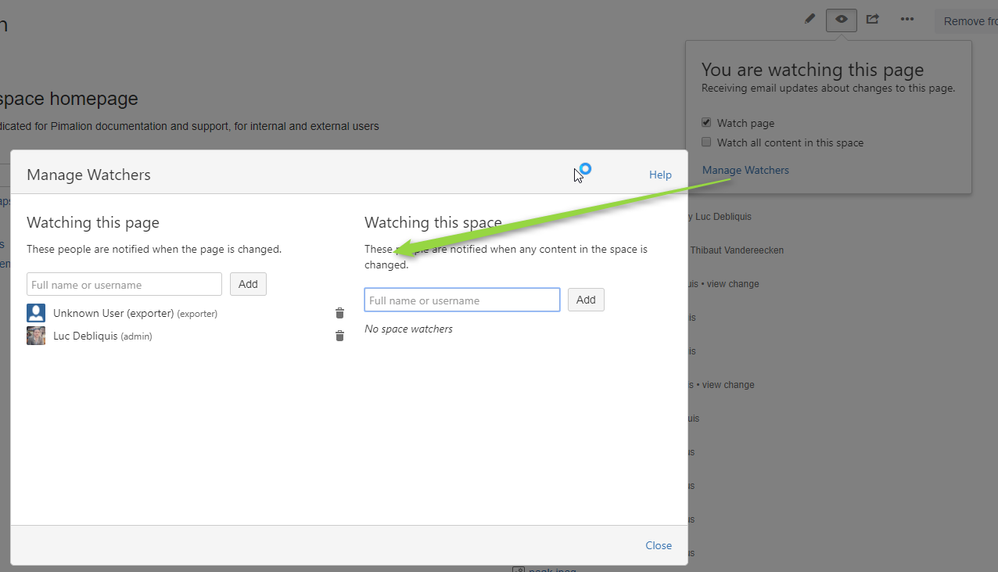
Task: Open Help link in Manage Watchers dialog
Action: click(660, 174)
